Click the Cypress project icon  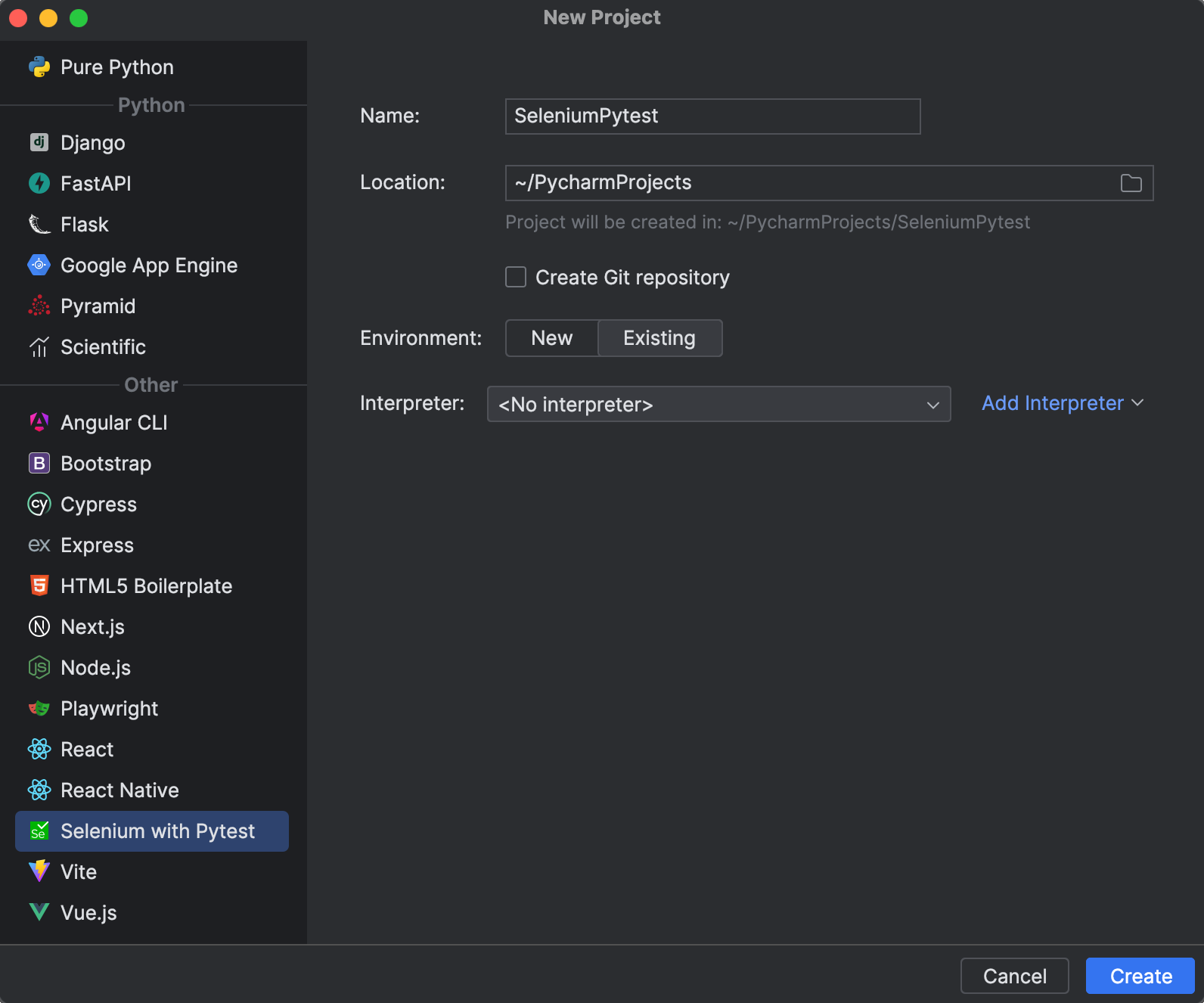click(x=39, y=504)
